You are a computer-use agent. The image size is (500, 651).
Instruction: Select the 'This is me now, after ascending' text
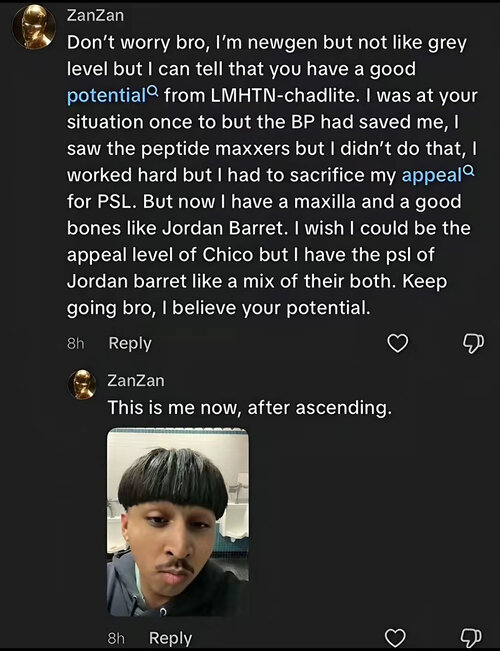point(250,408)
